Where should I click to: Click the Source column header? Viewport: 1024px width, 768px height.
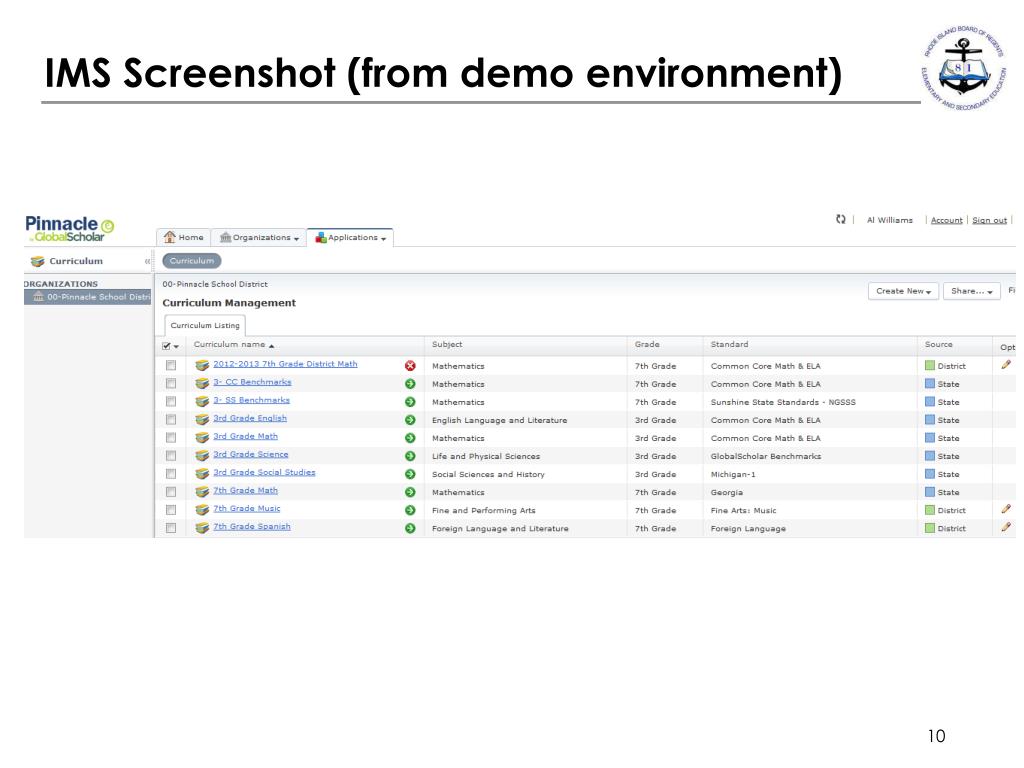[x=938, y=344]
